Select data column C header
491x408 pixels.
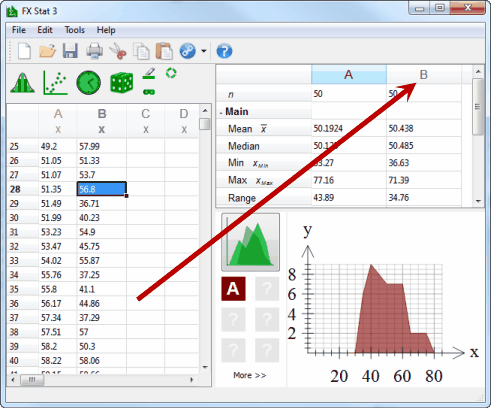(x=145, y=121)
